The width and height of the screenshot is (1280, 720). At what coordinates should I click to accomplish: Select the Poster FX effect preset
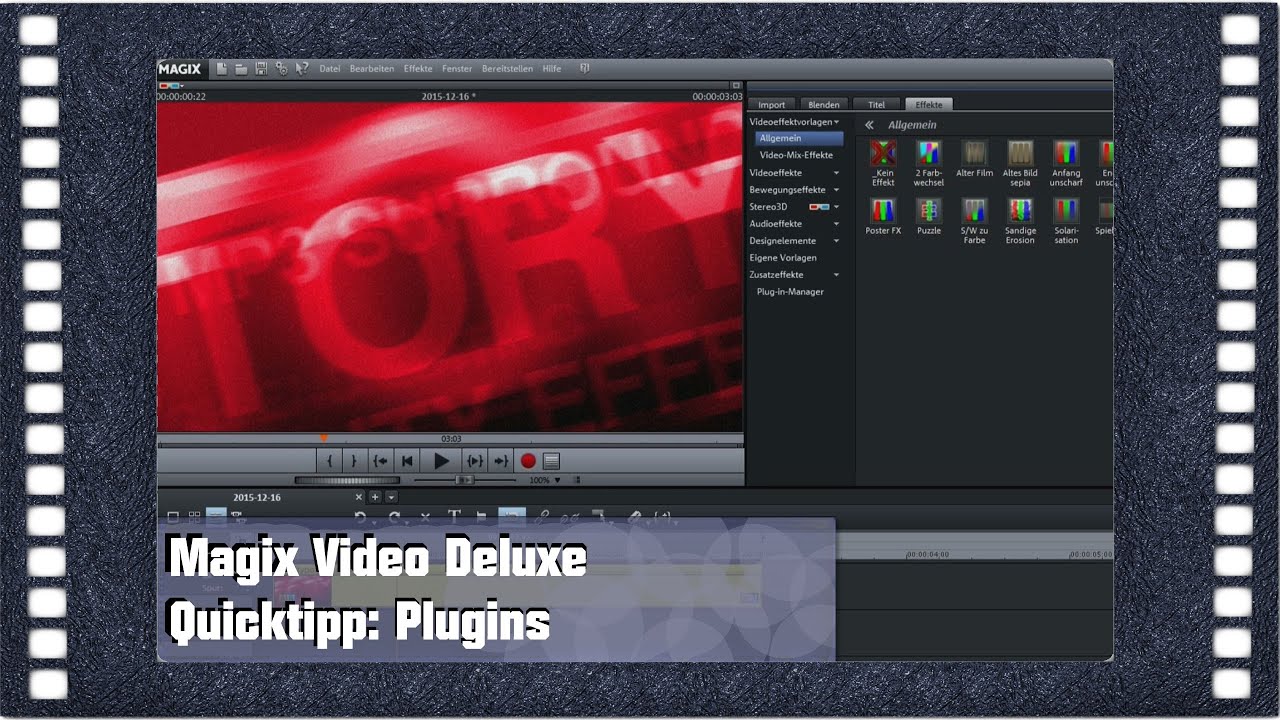click(x=883, y=216)
